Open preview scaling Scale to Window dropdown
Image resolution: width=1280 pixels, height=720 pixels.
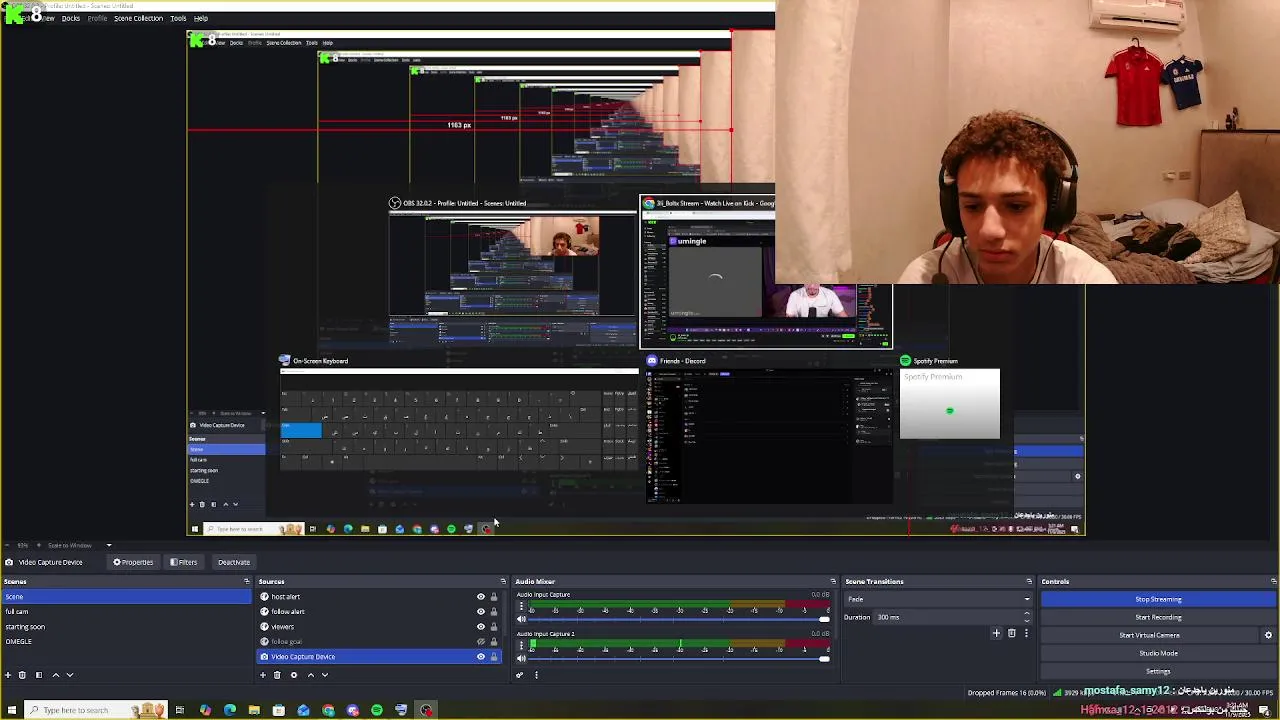click(81, 545)
